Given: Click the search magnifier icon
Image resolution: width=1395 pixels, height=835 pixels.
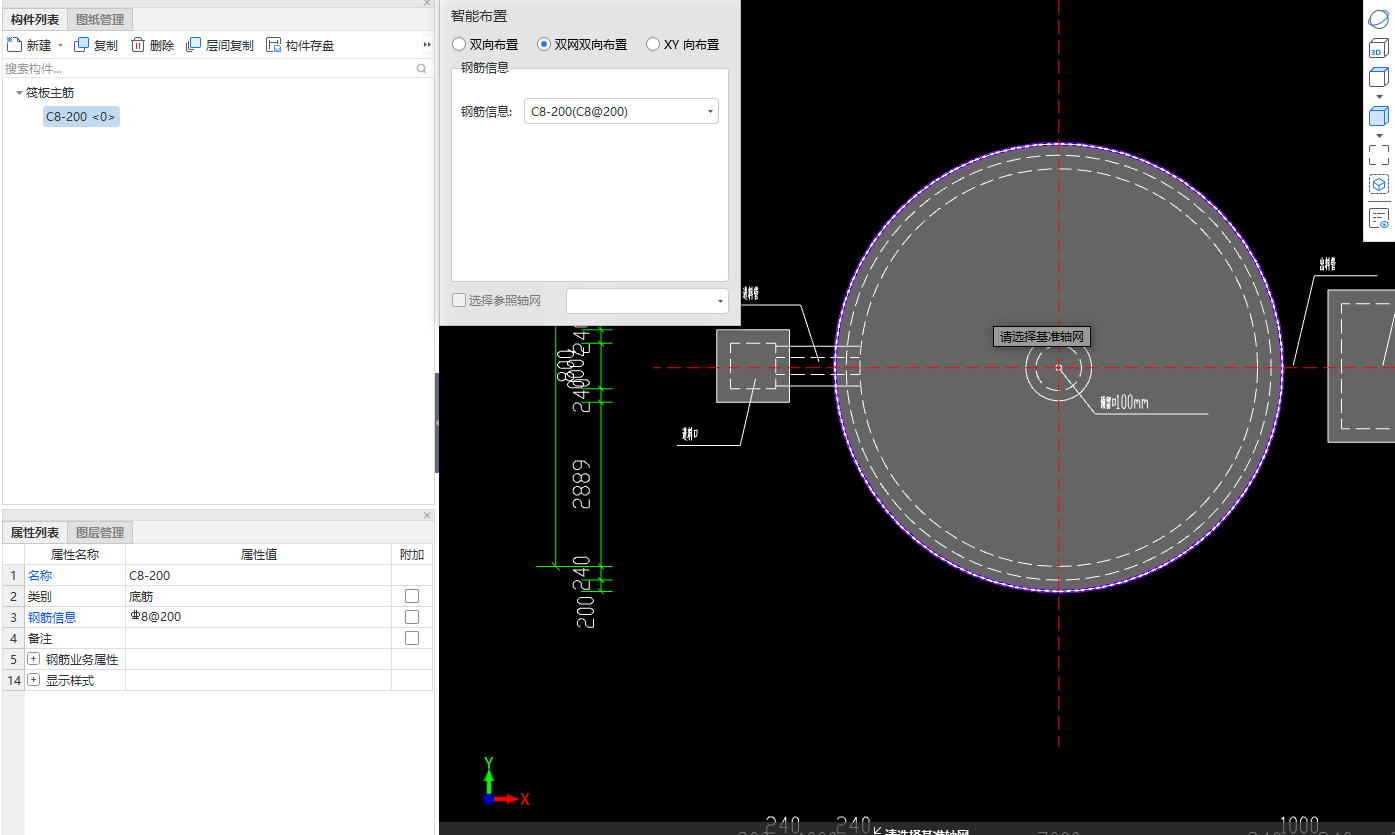Looking at the screenshot, I should click(x=422, y=69).
